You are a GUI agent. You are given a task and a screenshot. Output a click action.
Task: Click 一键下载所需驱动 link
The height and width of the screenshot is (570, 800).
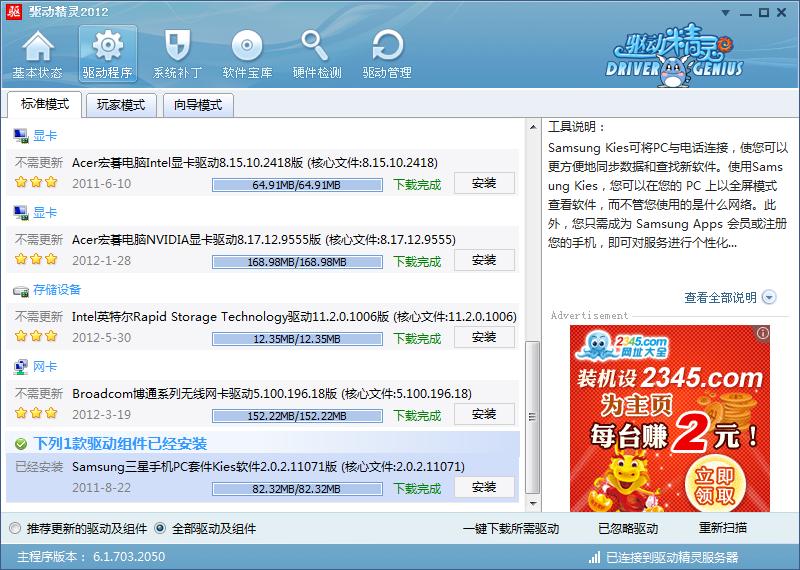pos(510,528)
